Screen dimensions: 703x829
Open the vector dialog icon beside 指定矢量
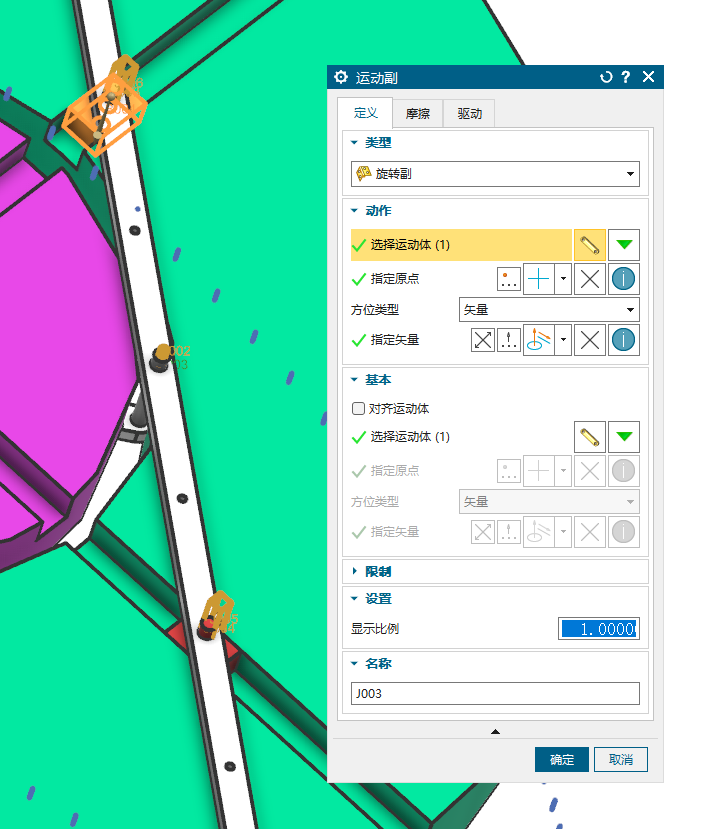(510, 340)
